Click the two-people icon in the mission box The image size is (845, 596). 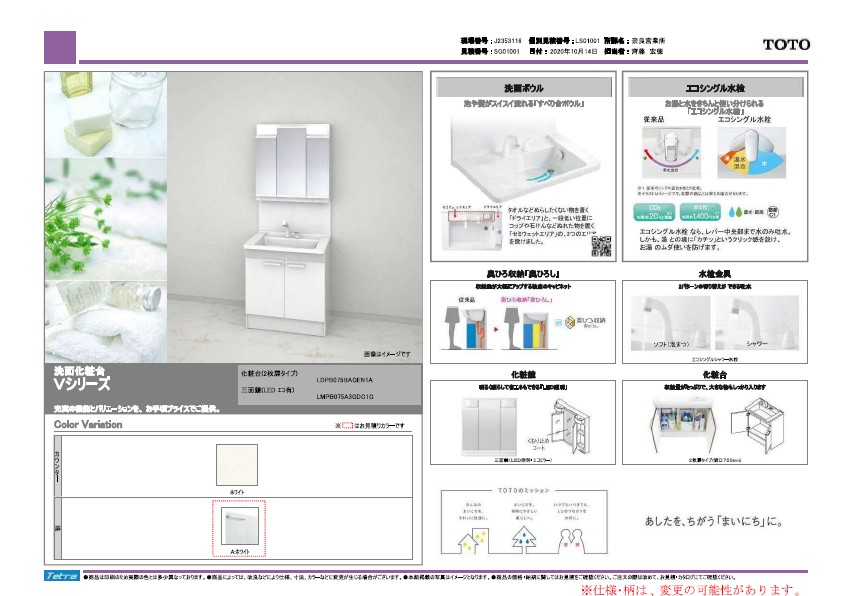571,540
